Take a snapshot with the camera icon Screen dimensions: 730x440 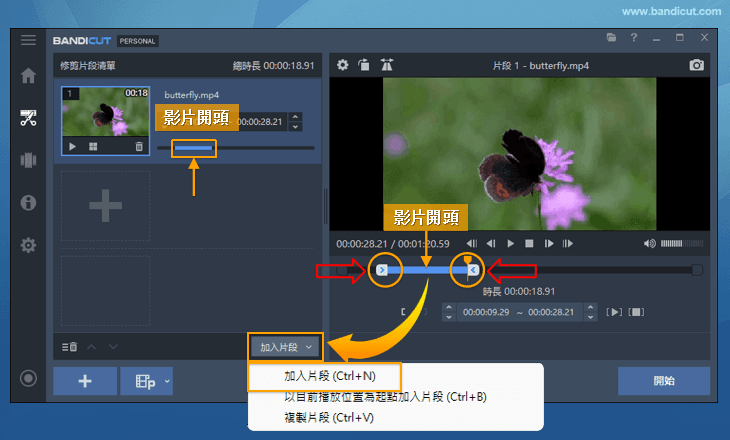click(696, 65)
